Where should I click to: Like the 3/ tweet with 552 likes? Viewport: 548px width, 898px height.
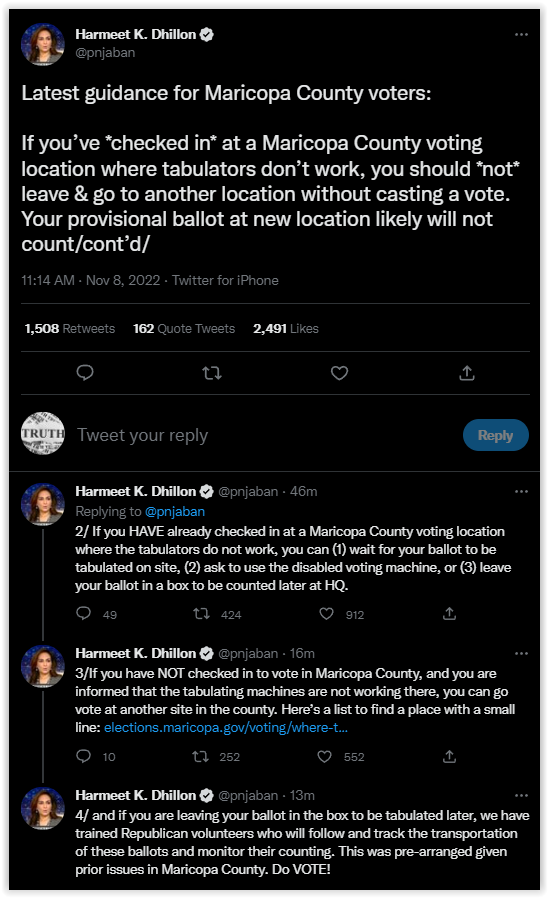pyautogui.click(x=325, y=756)
